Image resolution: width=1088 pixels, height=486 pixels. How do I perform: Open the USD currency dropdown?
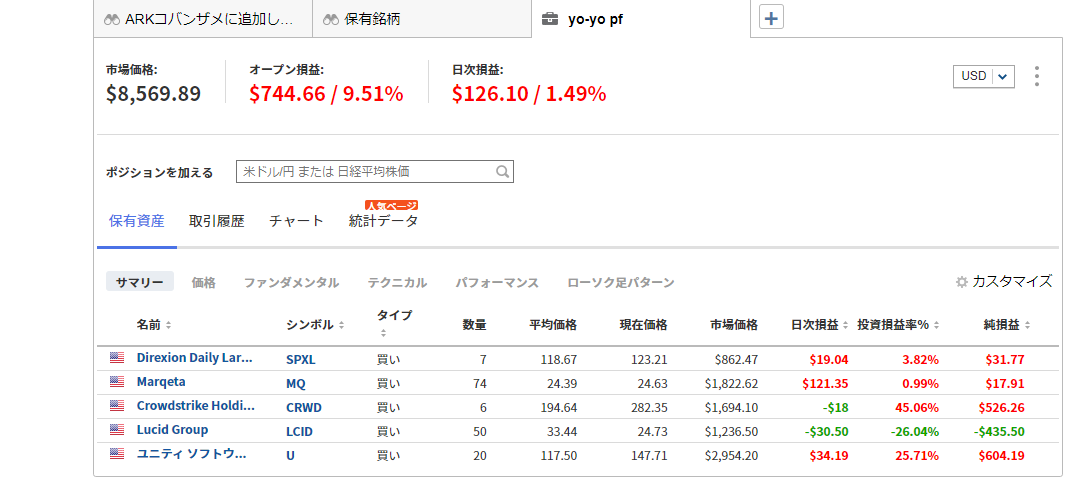983,76
